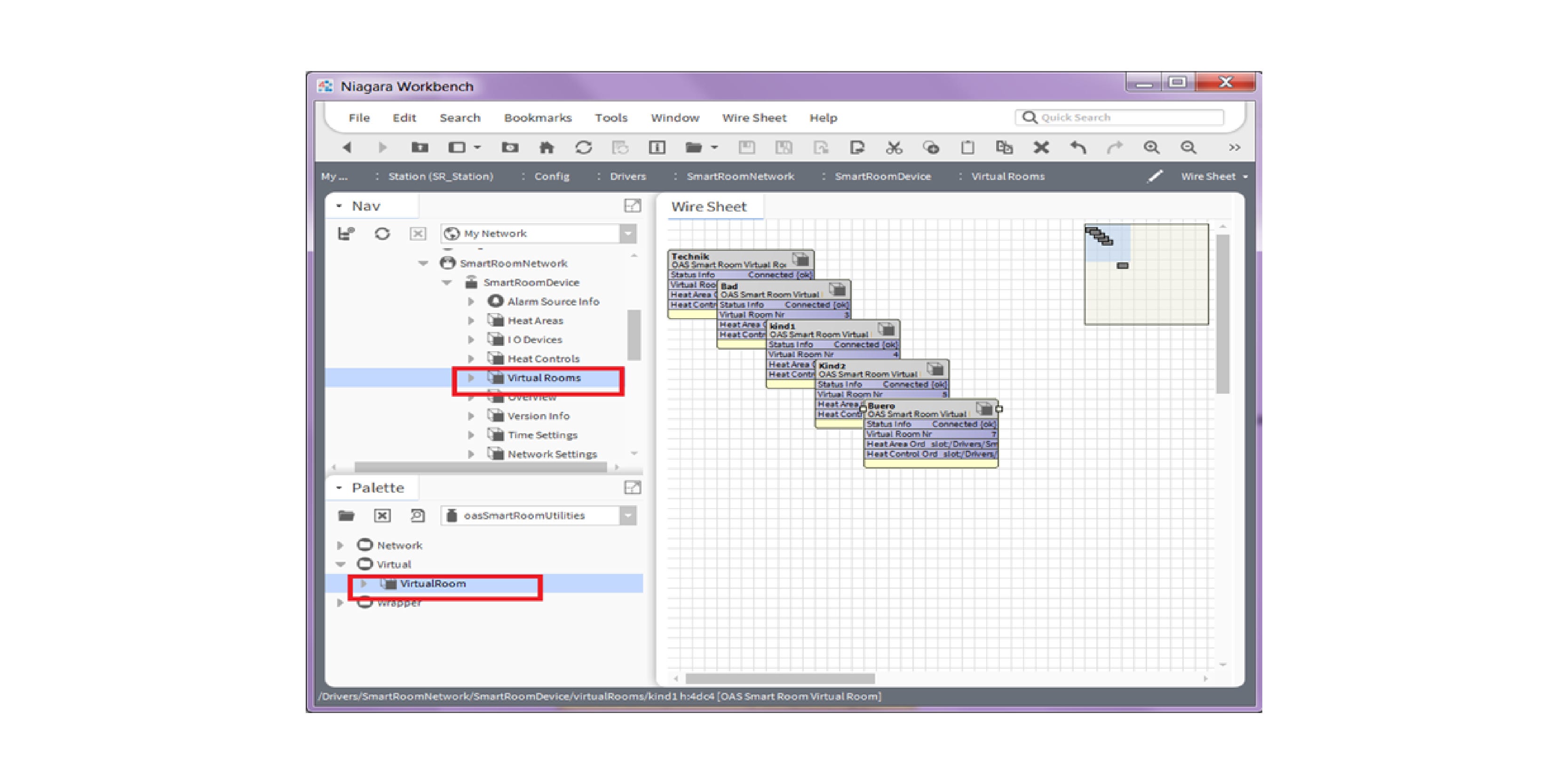Click the Export toolbar icon
The width and height of the screenshot is (1568, 784).
(x=857, y=147)
